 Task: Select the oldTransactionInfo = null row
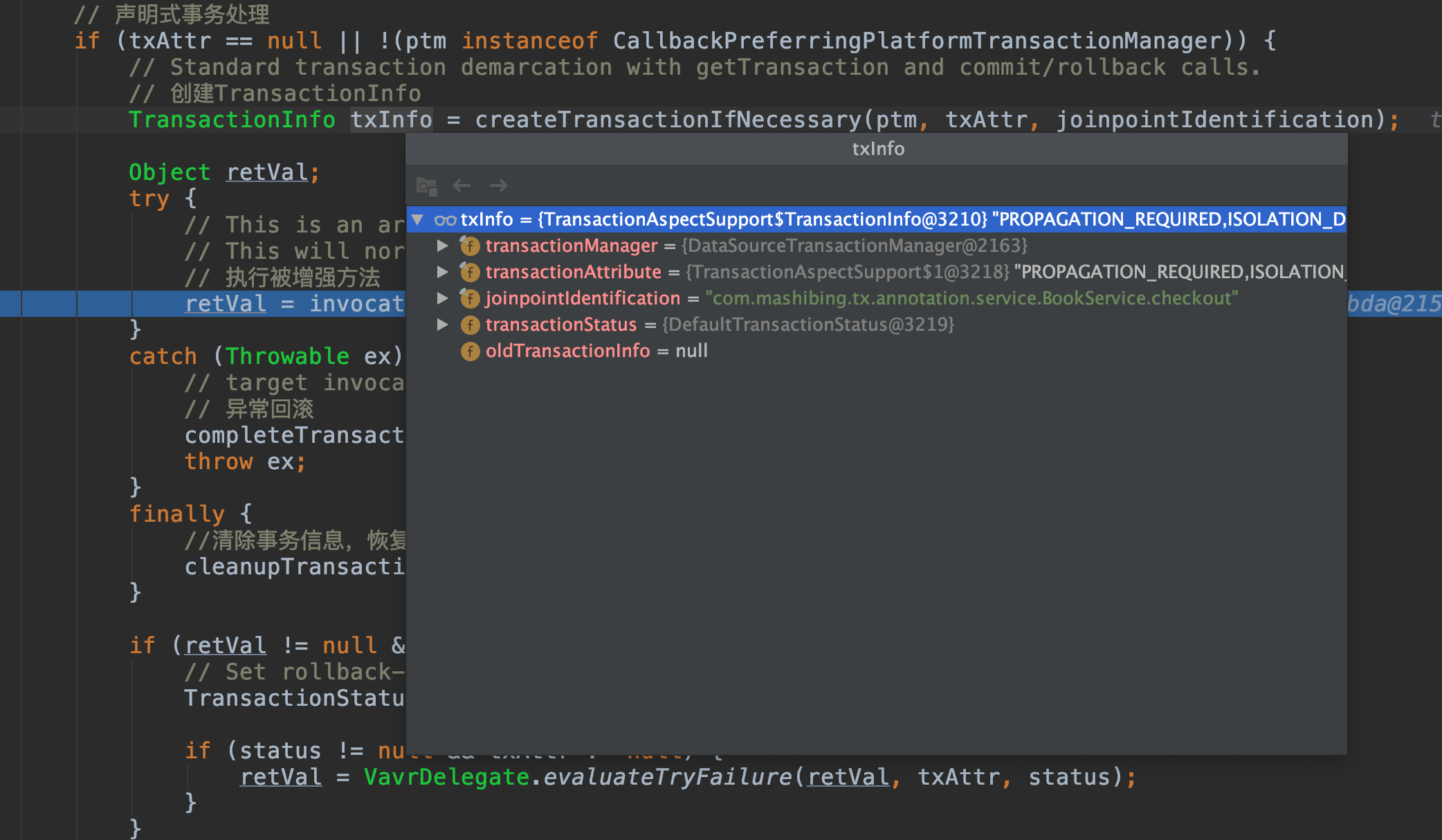click(595, 351)
